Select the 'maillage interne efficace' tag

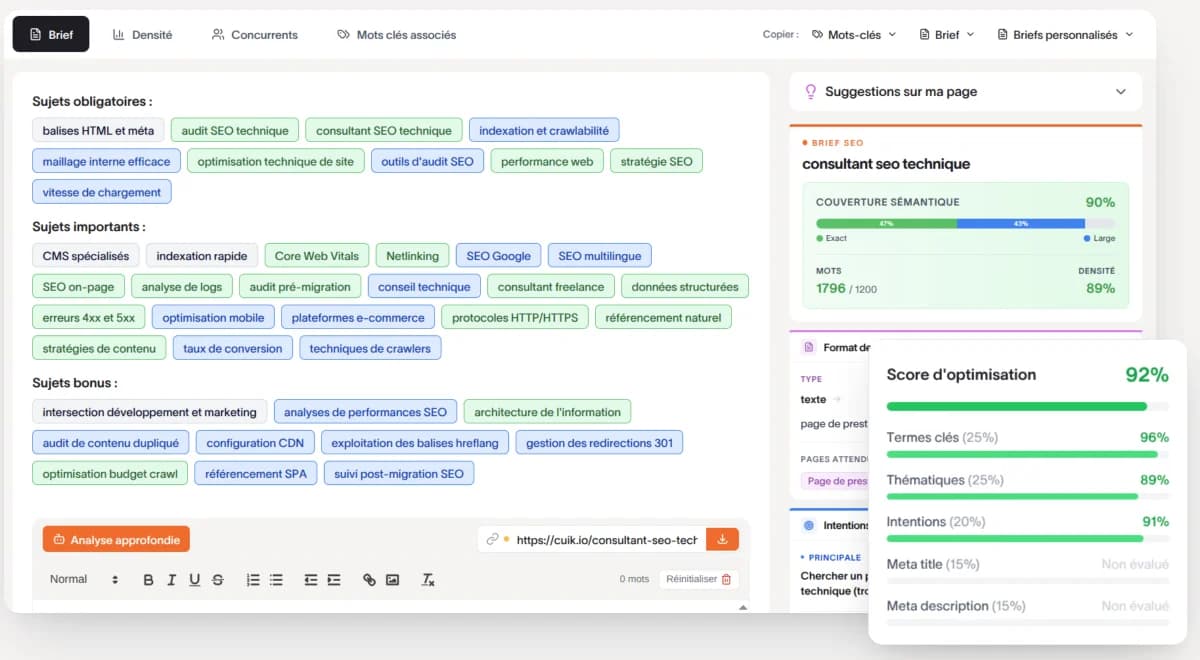107,161
